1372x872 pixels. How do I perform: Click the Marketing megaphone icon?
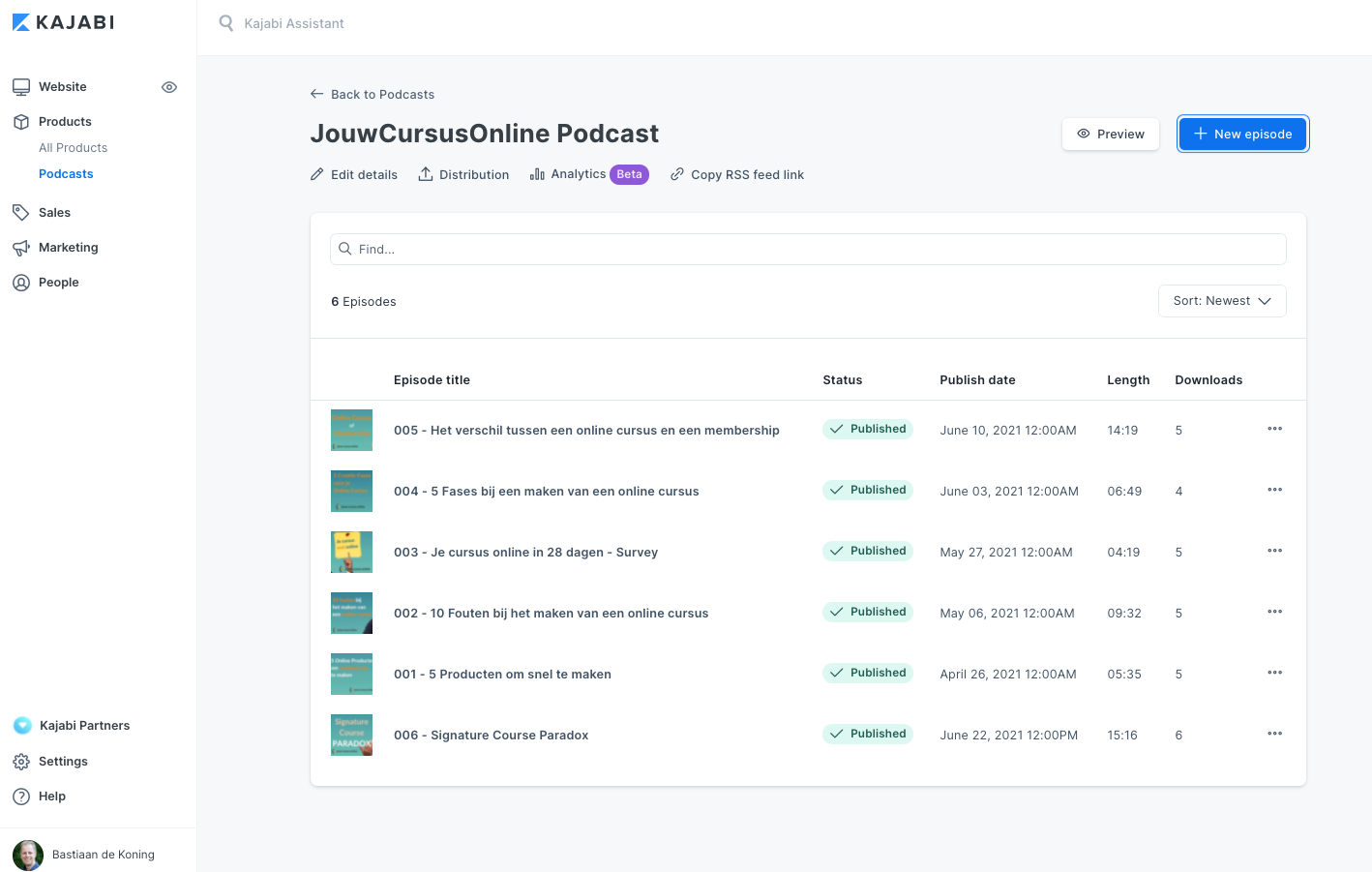coord(21,248)
